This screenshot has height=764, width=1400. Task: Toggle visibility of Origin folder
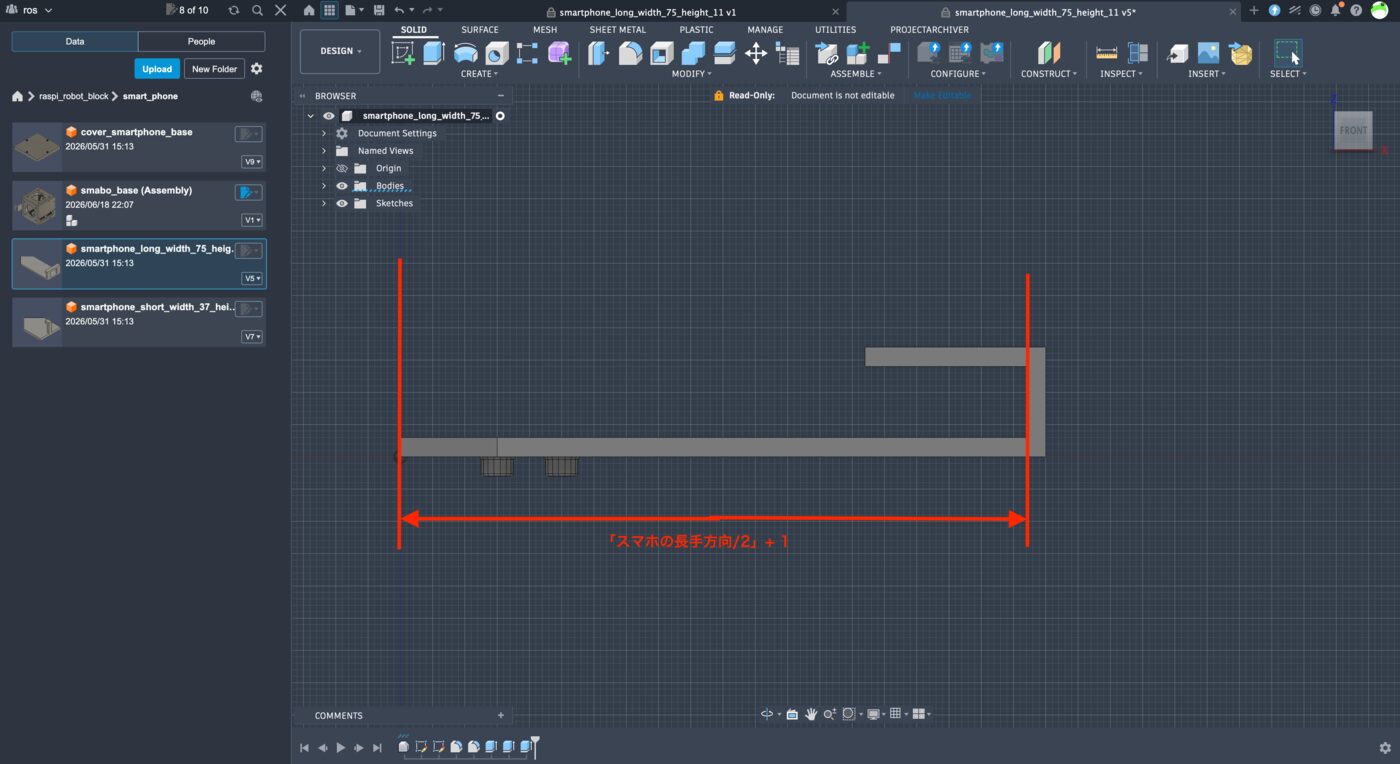point(342,168)
